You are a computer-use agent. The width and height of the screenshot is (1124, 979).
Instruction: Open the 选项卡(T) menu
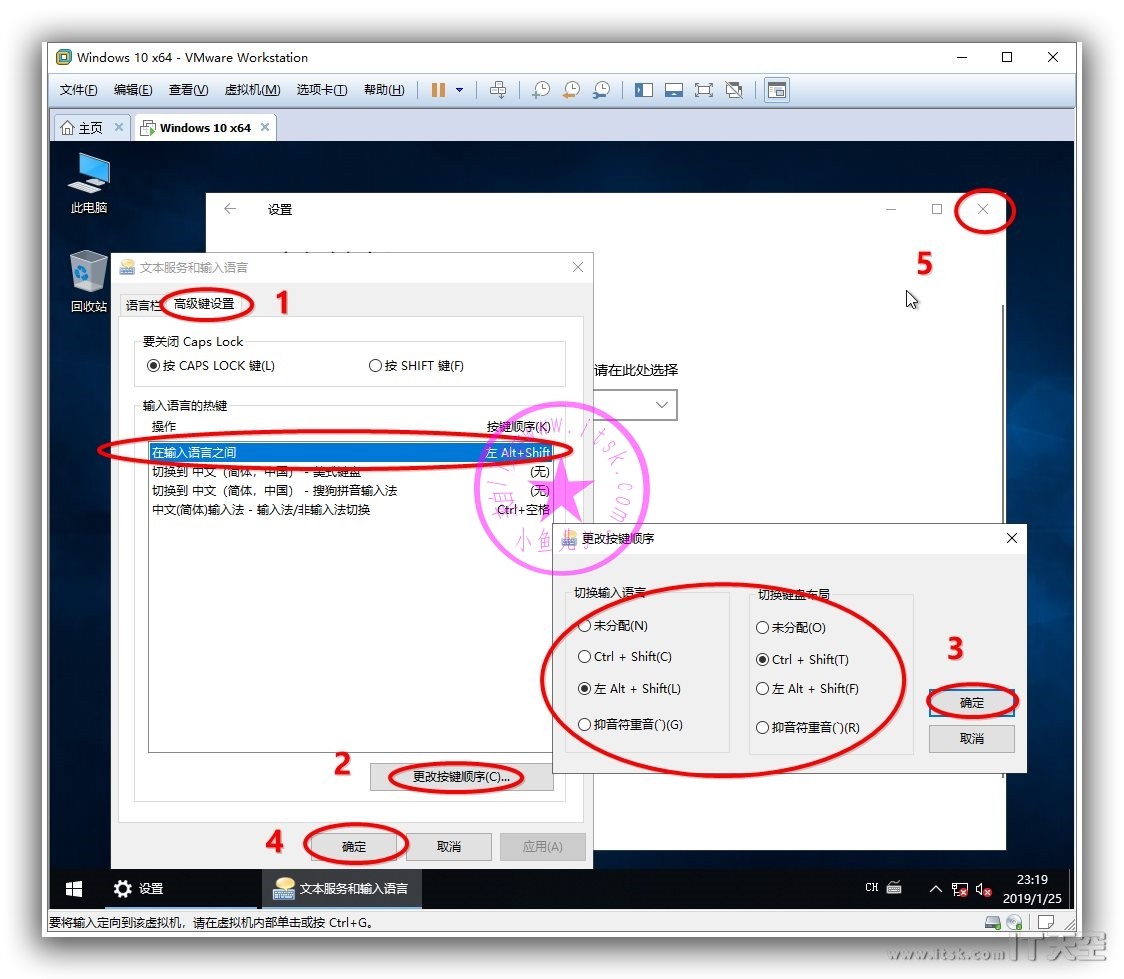click(322, 90)
